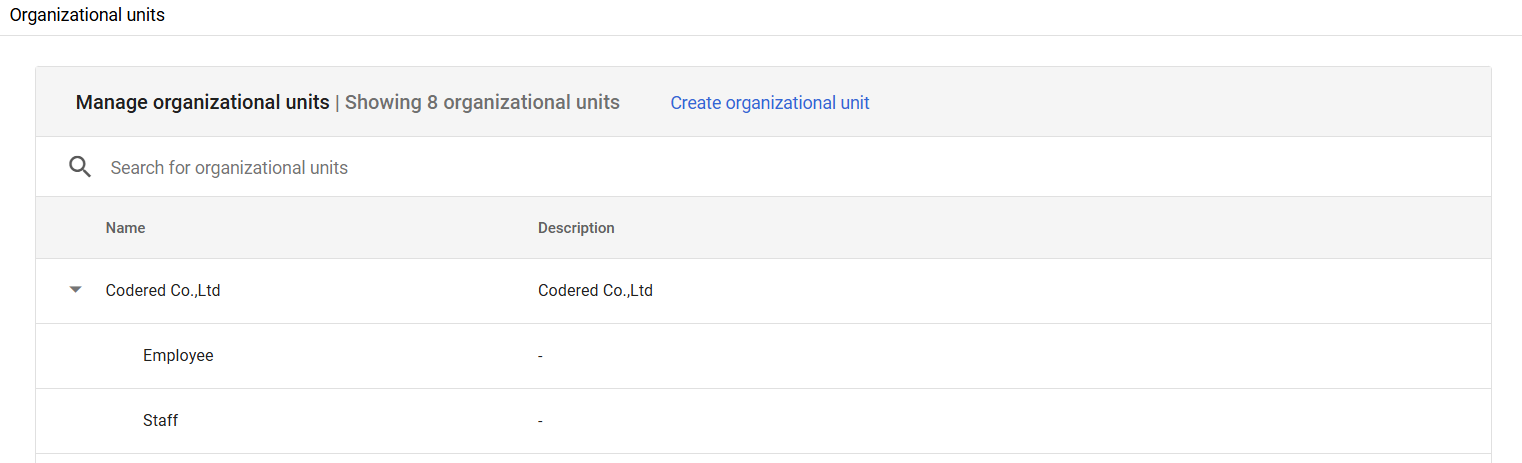The height and width of the screenshot is (463, 1522).
Task: Click the Staff row's description dash
Action: pyautogui.click(x=540, y=422)
